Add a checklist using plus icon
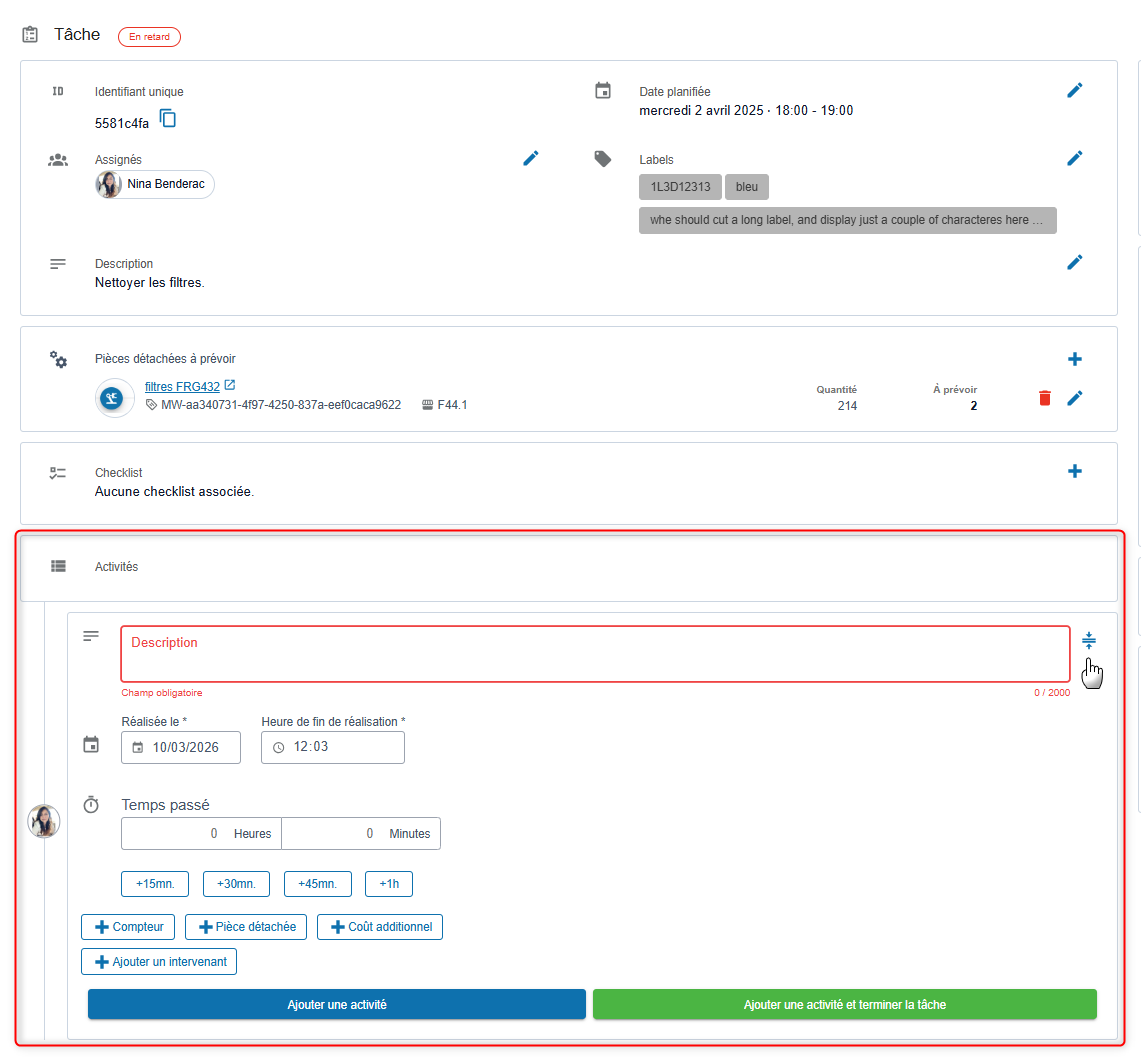The height and width of the screenshot is (1057, 1141). (x=1074, y=471)
